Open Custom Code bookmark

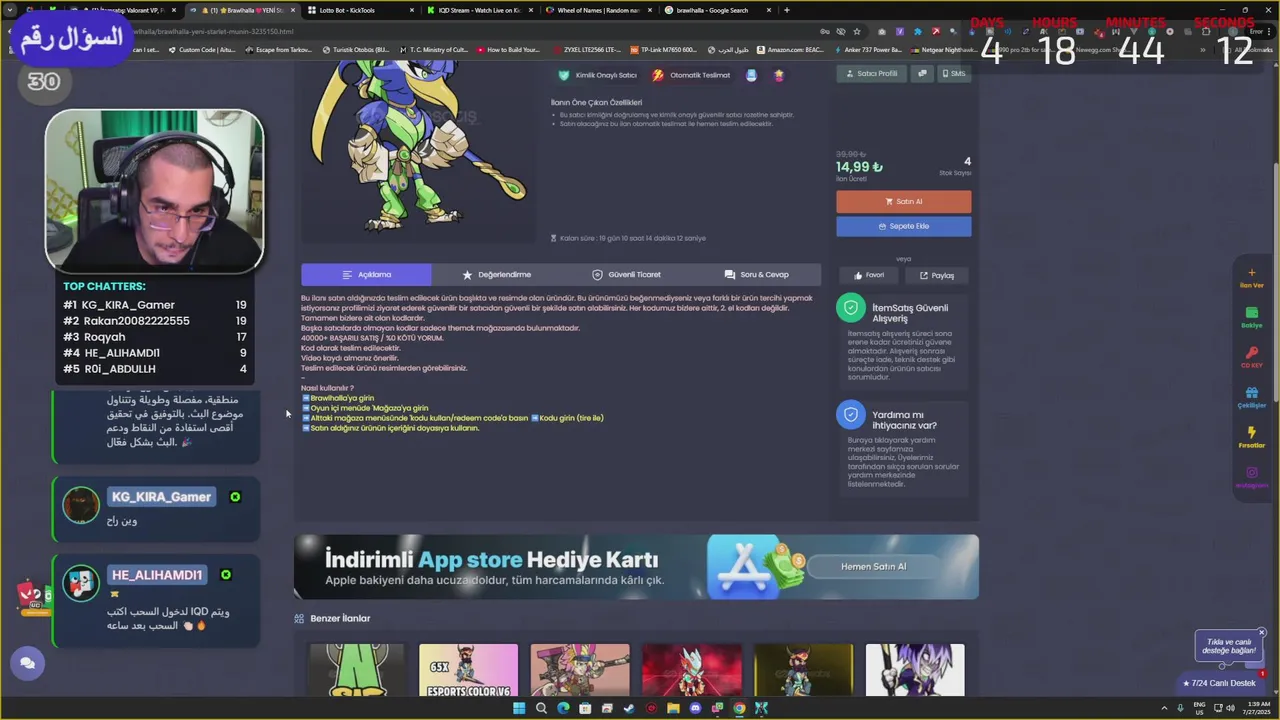point(202,49)
